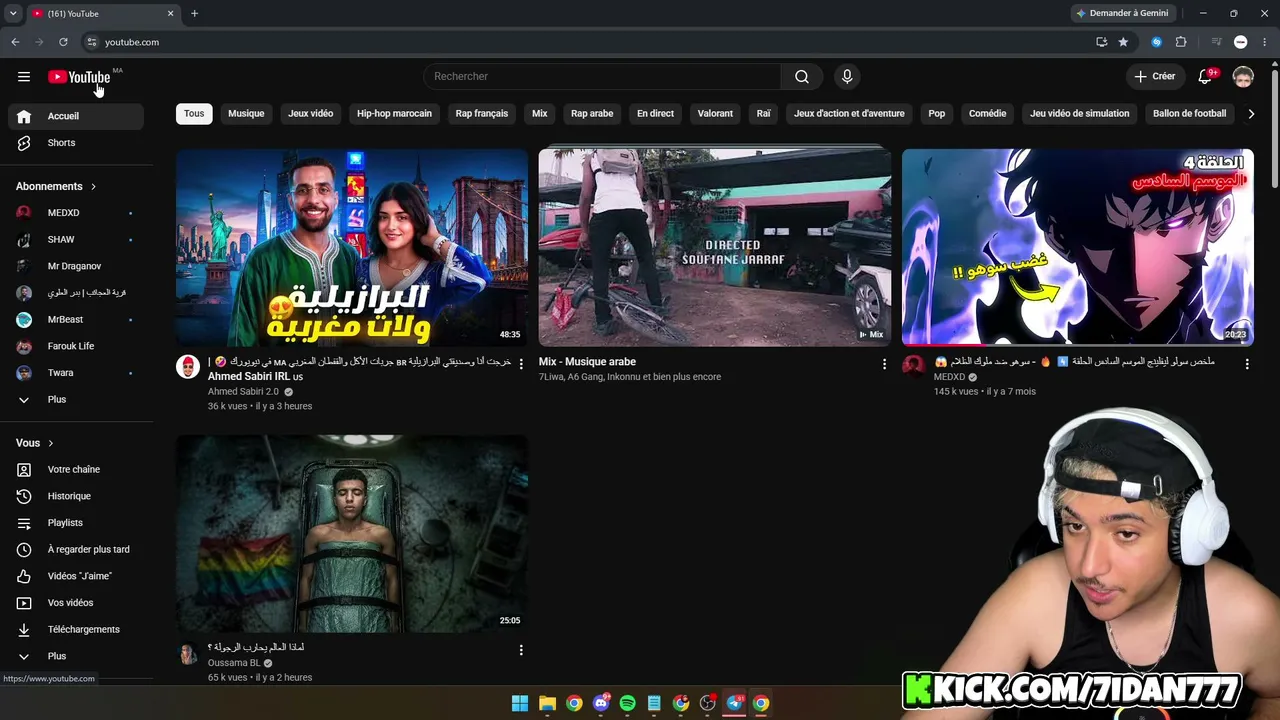Open options menu for the Oussama BL video
The image size is (1280, 720).
pyautogui.click(x=521, y=650)
